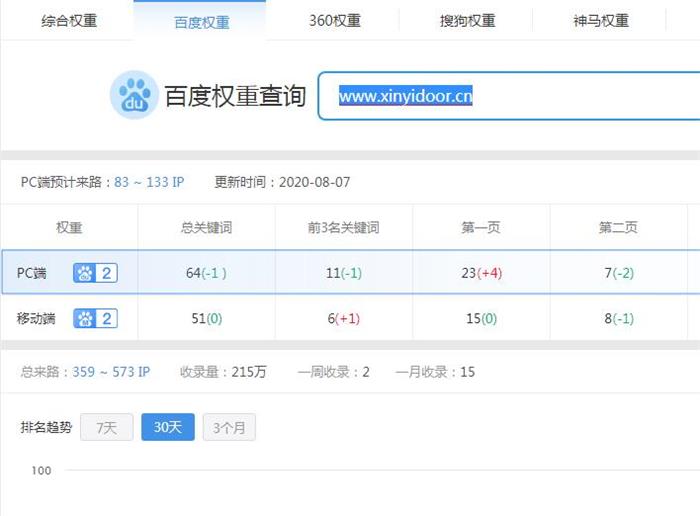Click PC端 第二页 value 7(-2)

click(x=619, y=273)
